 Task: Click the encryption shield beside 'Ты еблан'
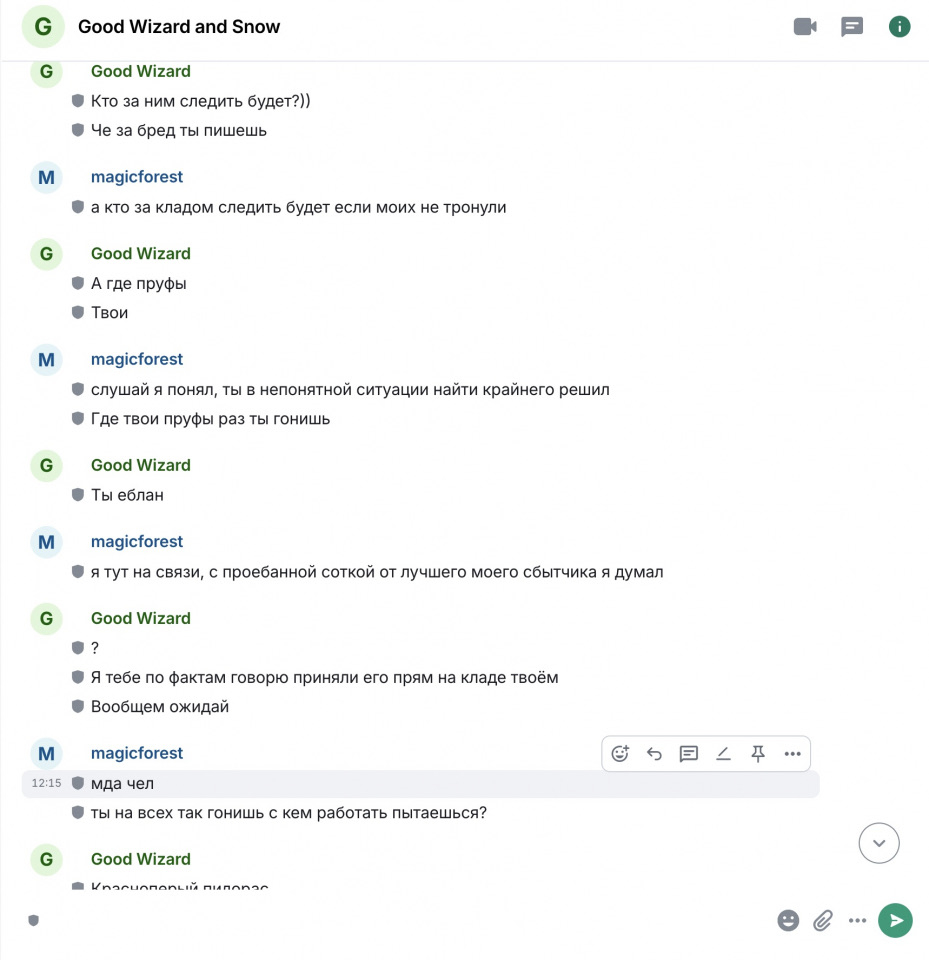coord(78,495)
